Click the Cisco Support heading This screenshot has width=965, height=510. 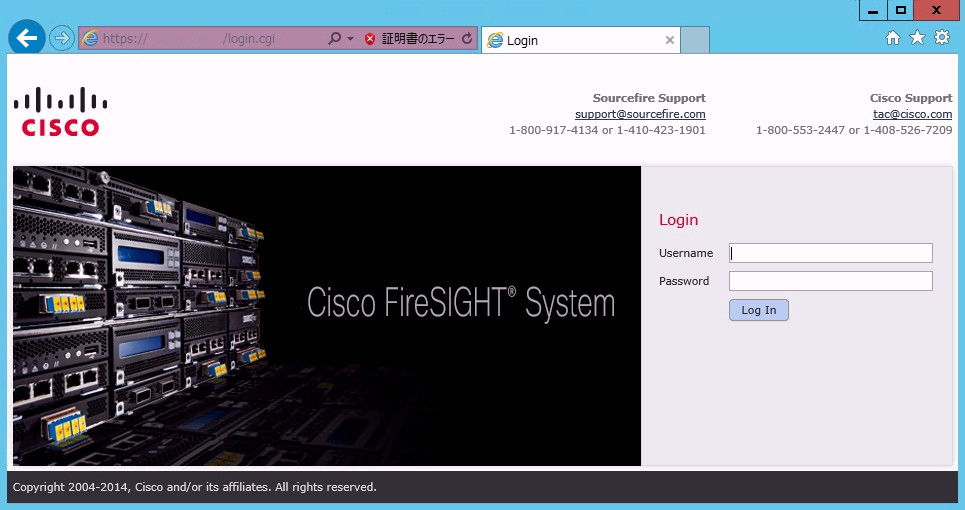pos(911,98)
